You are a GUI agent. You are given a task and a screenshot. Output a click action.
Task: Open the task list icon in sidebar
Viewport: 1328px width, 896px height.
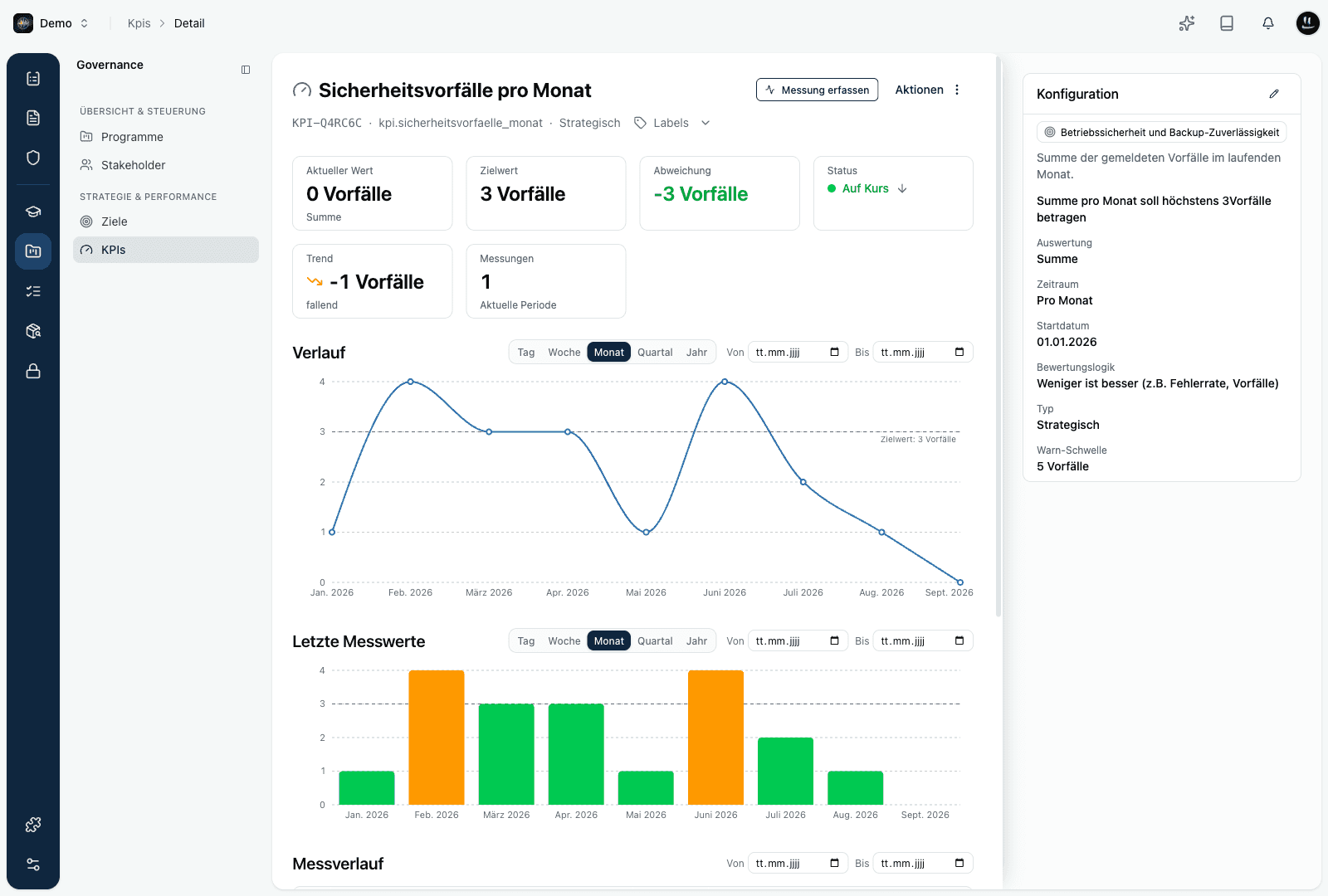tap(33, 291)
